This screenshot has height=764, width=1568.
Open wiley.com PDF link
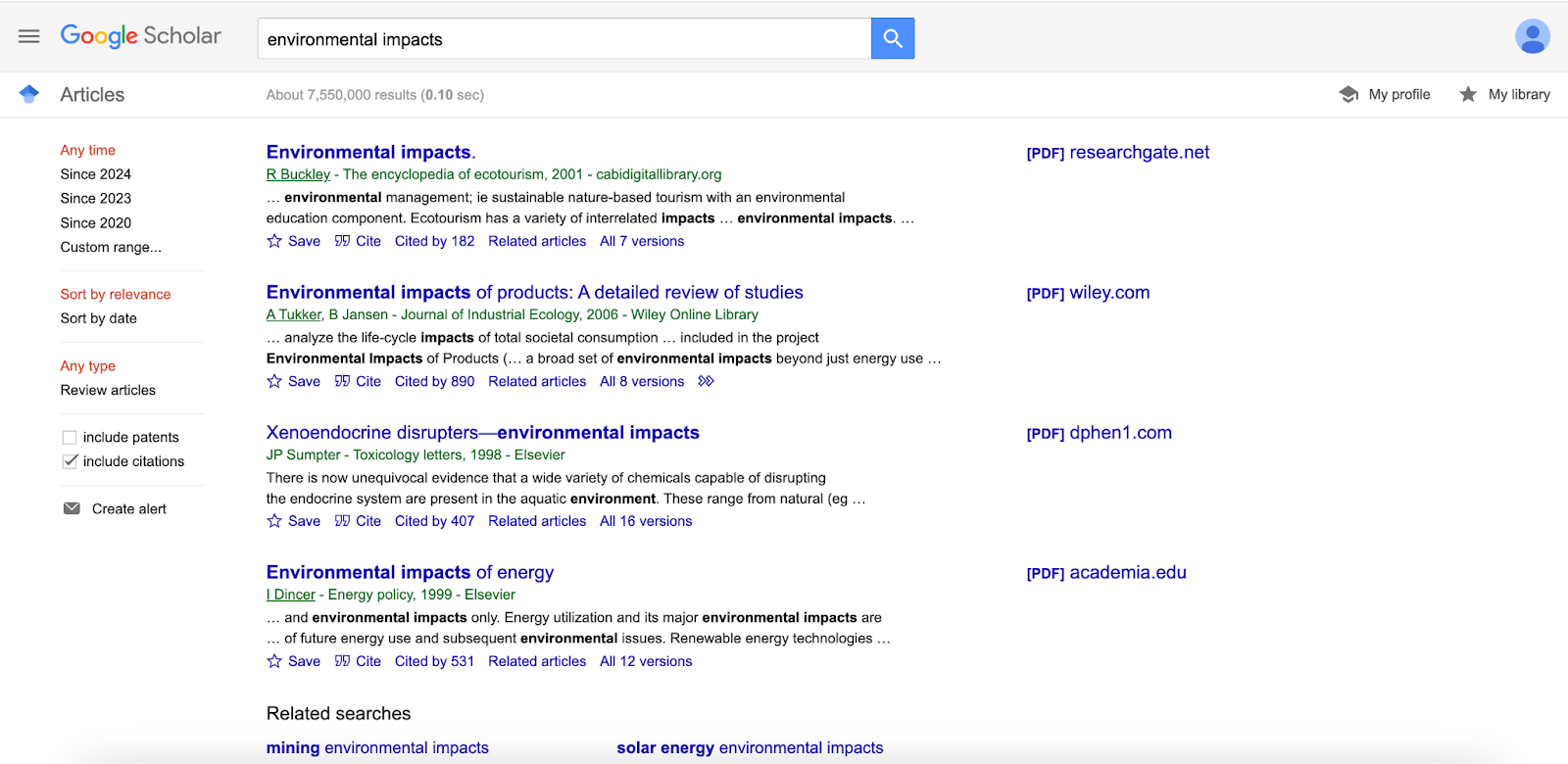click(x=1088, y=292)
